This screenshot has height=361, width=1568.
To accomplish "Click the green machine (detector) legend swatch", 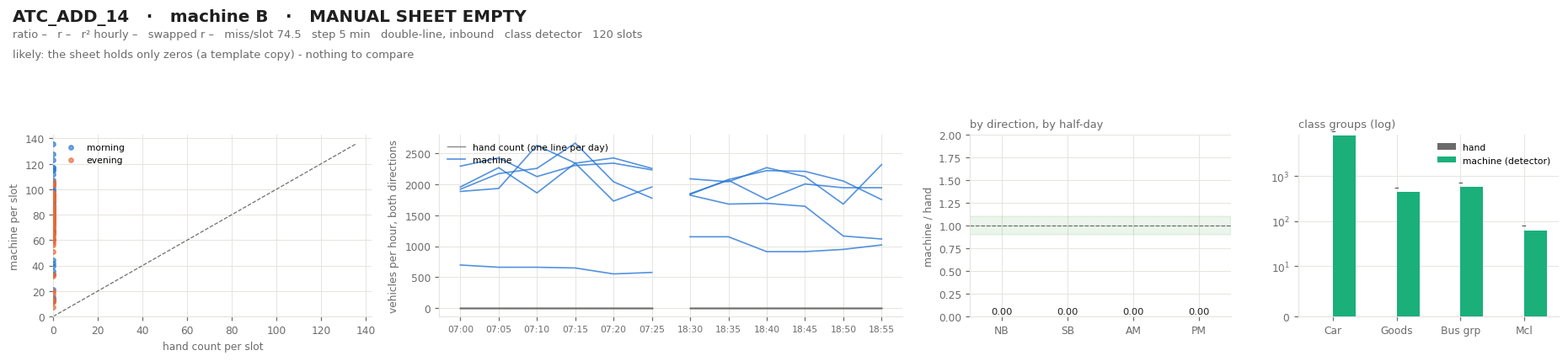I will tap(1447, 160).
